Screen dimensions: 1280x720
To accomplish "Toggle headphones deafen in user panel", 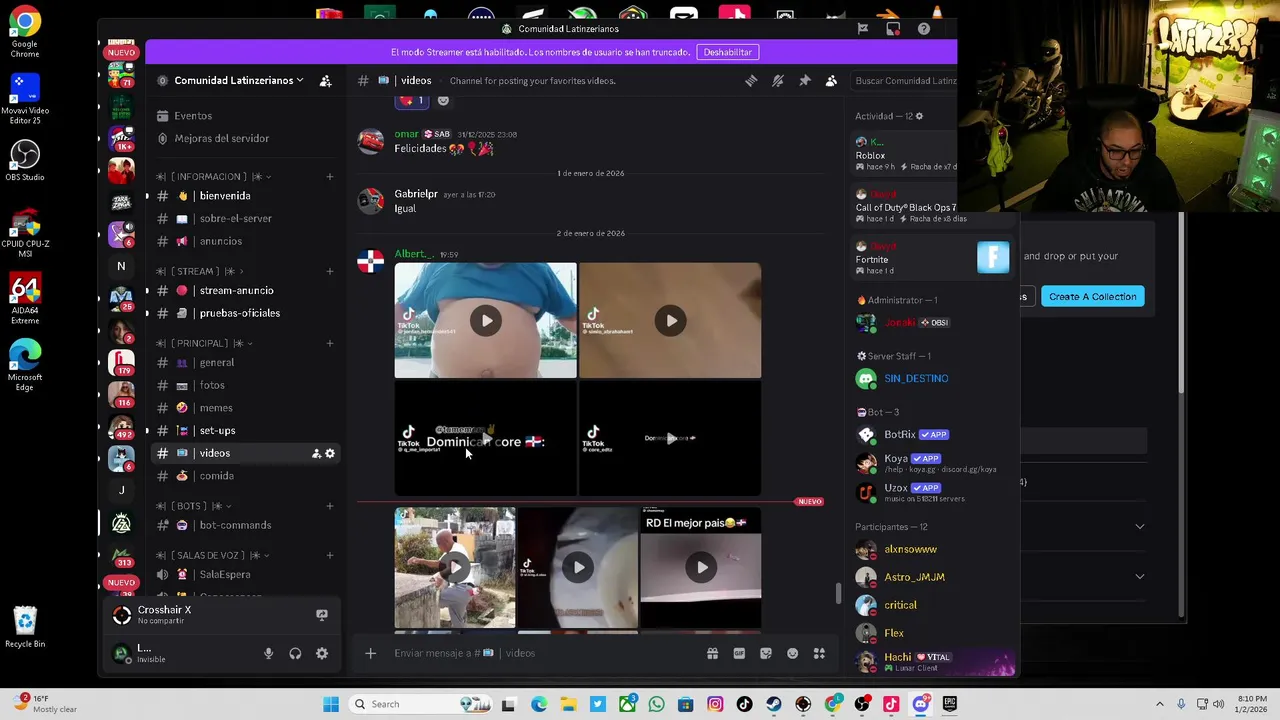I will (295, 653).
